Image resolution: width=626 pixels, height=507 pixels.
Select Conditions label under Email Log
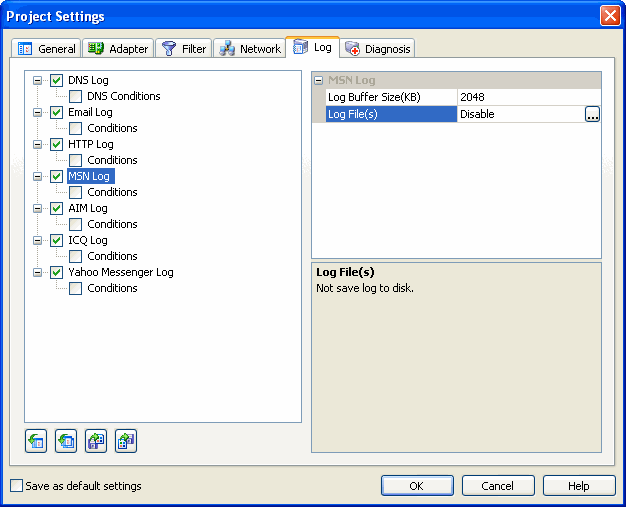pos(112,128)
